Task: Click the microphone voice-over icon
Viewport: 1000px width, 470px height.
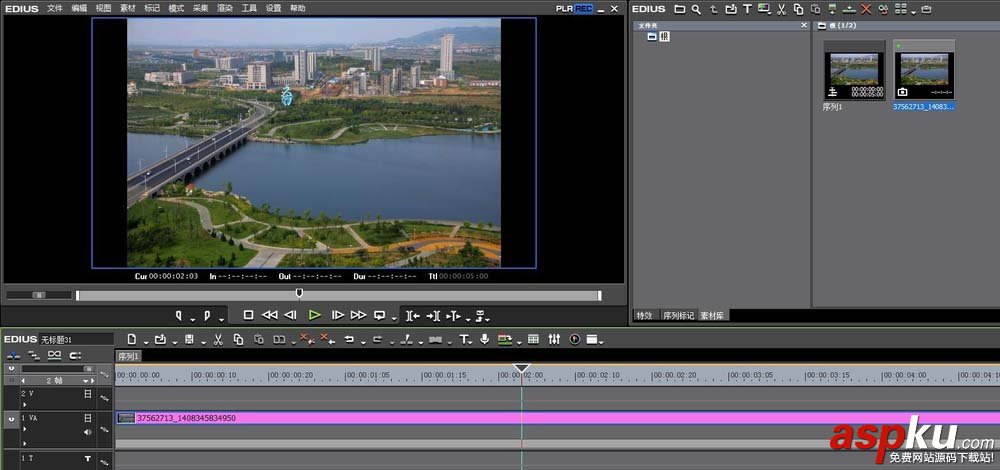Action: [485, 340]
